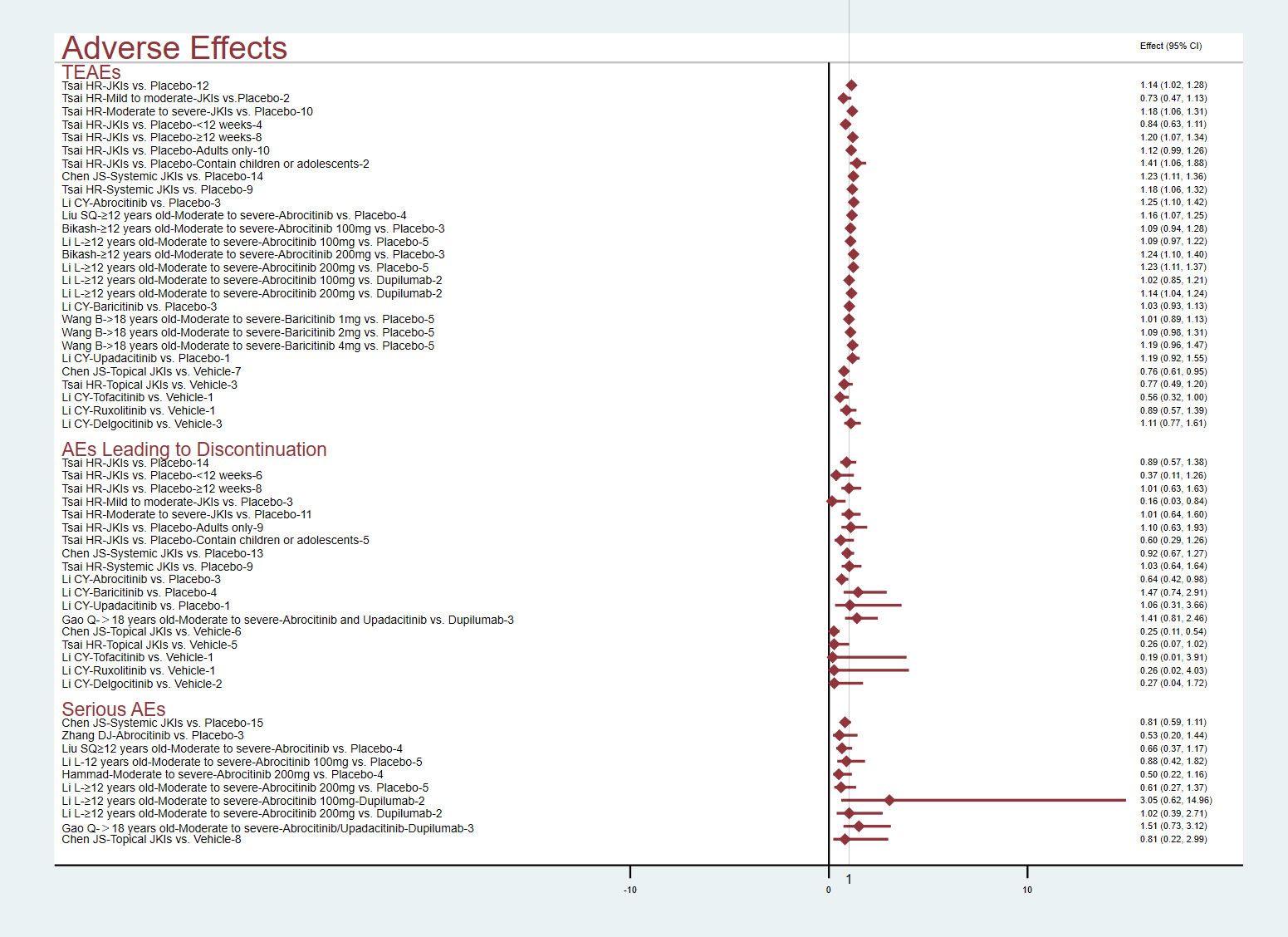
Task: Click 'Chen JS-Systemic JKIs vs. Placebo-14' row
Action: 163,176
